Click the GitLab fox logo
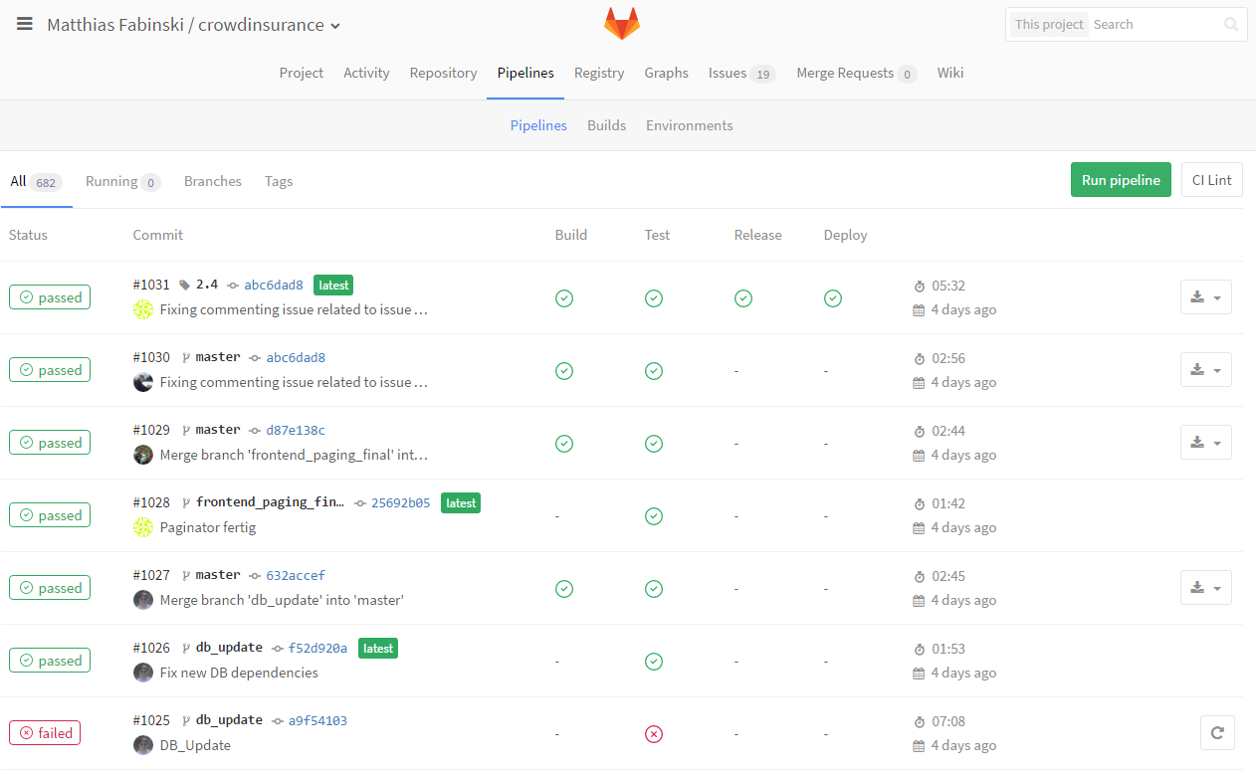 tap(621, 24)
